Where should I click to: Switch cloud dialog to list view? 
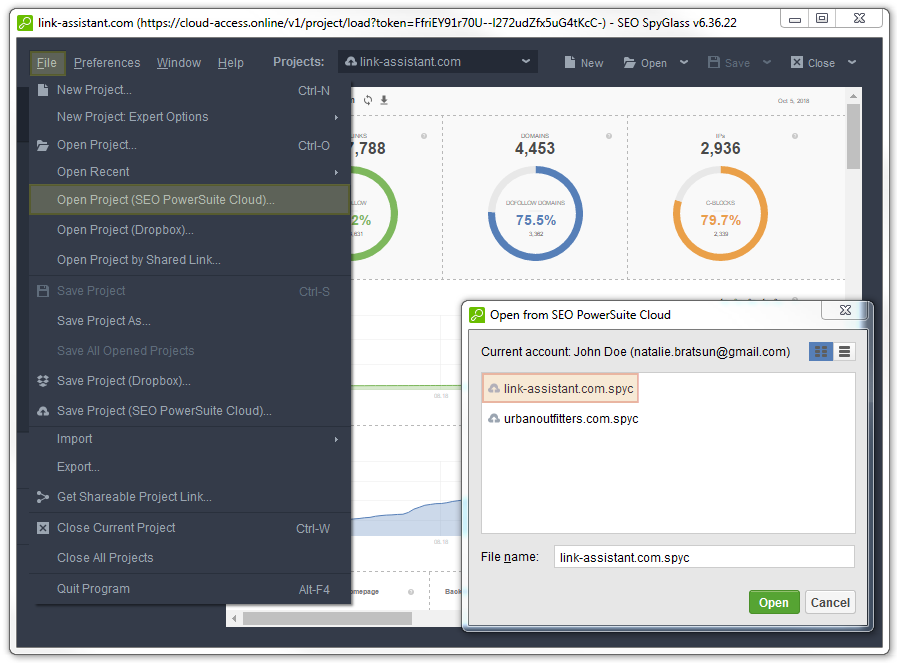[x=844, y=351]
